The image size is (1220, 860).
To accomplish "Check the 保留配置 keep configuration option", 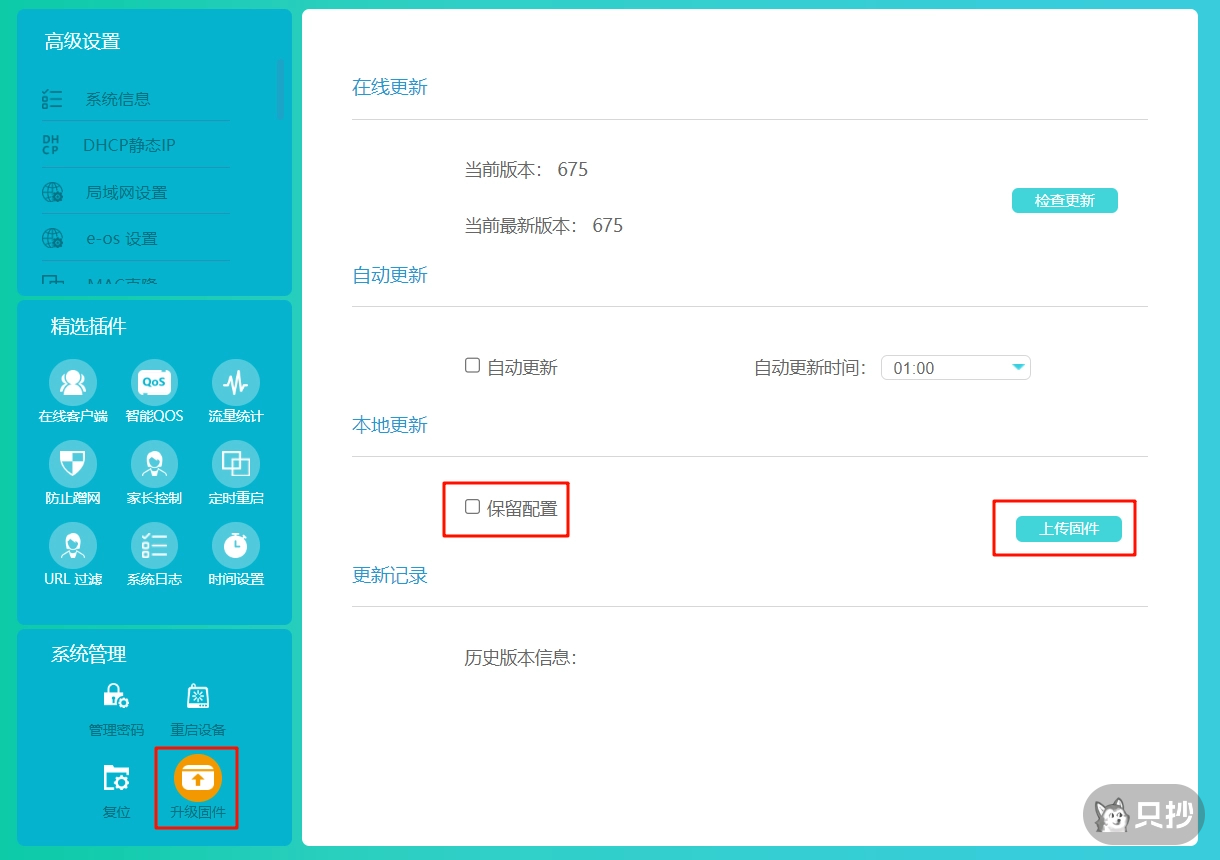I will [x=471, y=507].
